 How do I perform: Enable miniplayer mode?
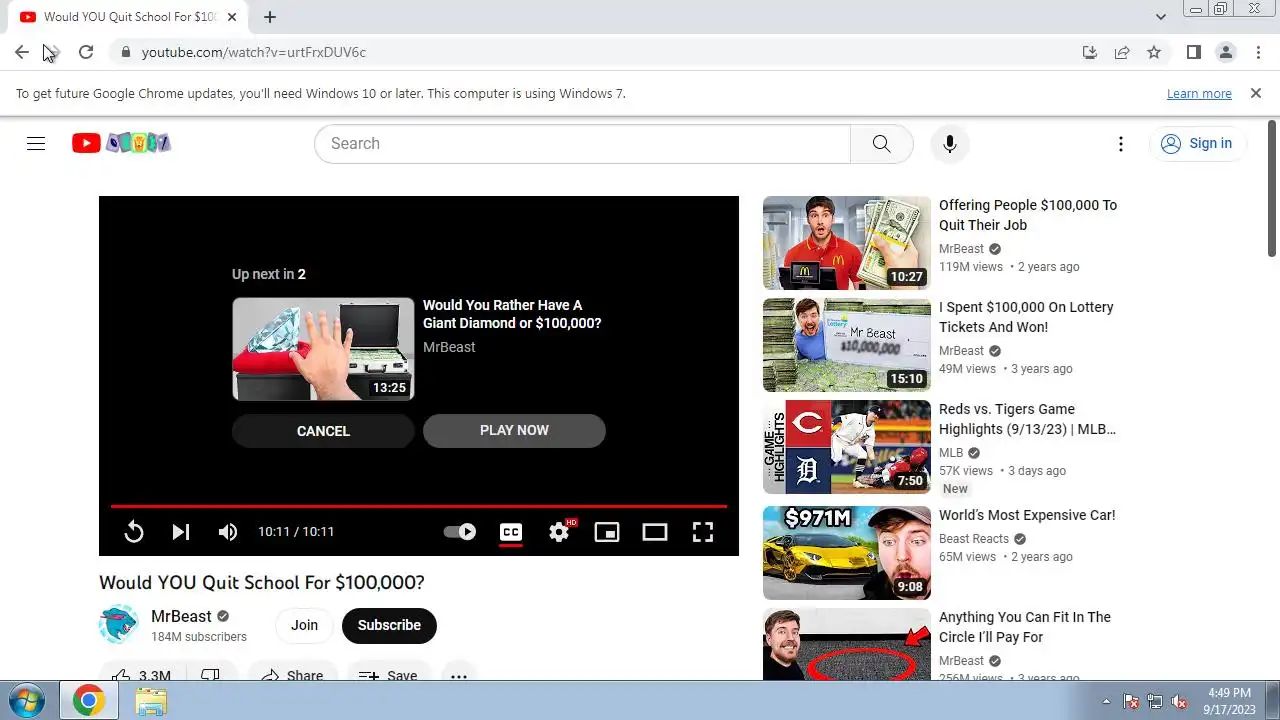coord(607,532)
